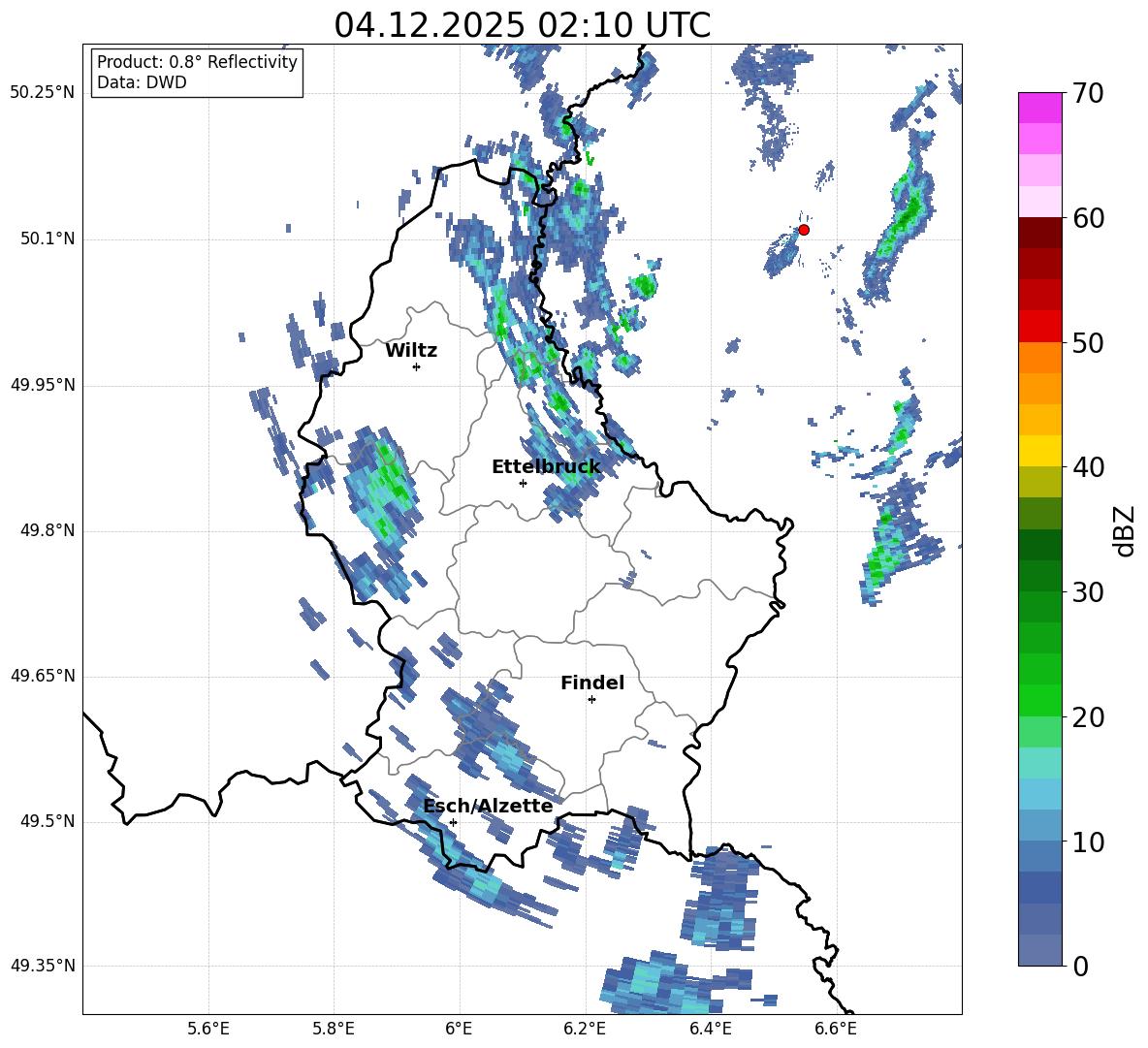Click the colorbar tick label 20
This screenshot has height=1048, width=1148.
(1089, 717)
